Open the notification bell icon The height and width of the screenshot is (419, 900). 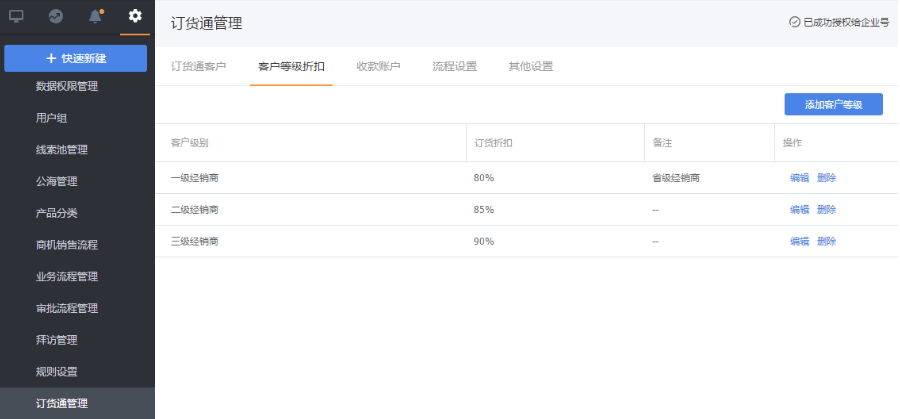tap(95, 16)
